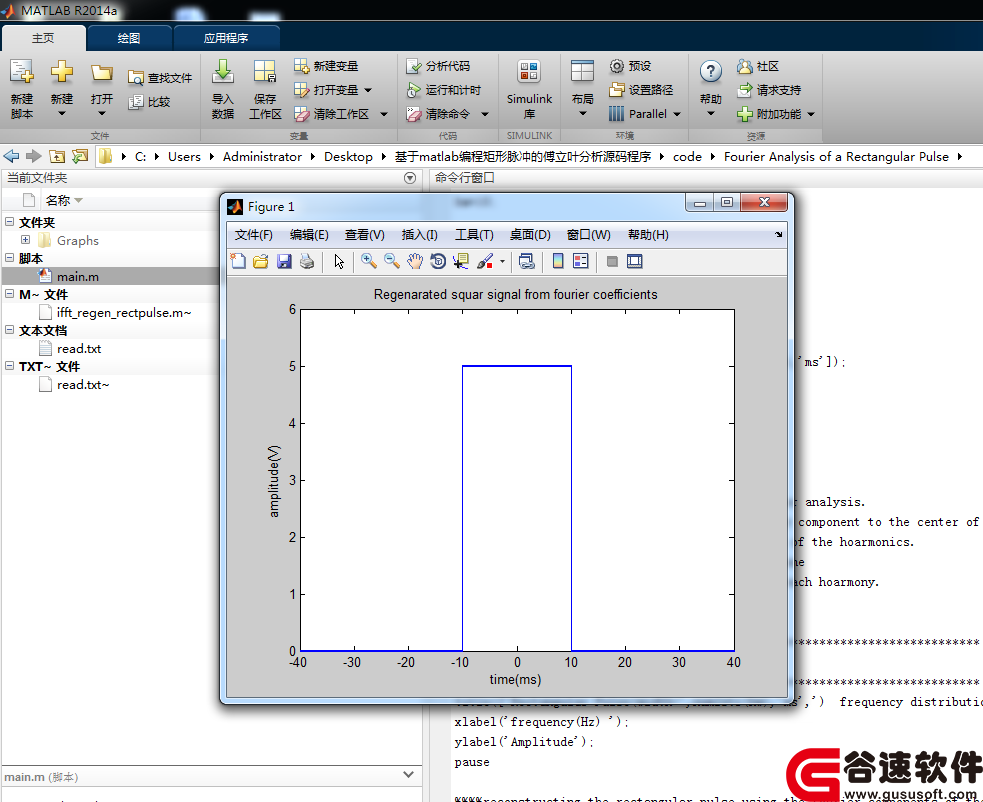
Task: Click the New Variable icon (新建变量)
Action: coord(302,66)
